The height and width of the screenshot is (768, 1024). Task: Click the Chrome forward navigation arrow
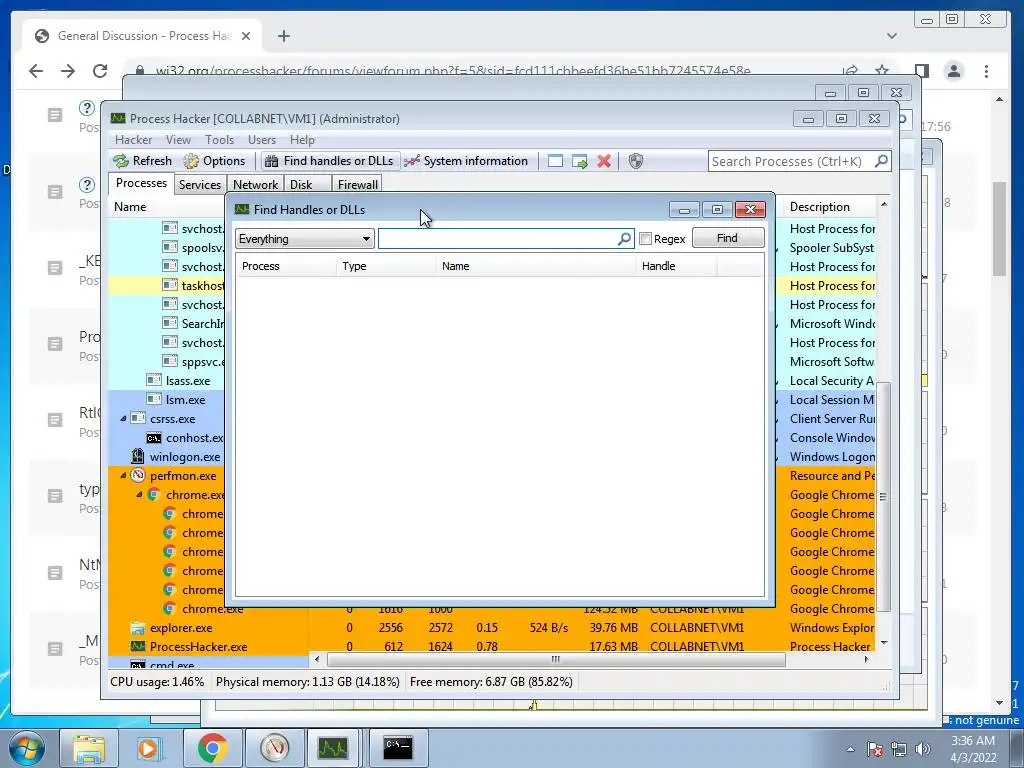pyautogui.click(x=68, y=71)
